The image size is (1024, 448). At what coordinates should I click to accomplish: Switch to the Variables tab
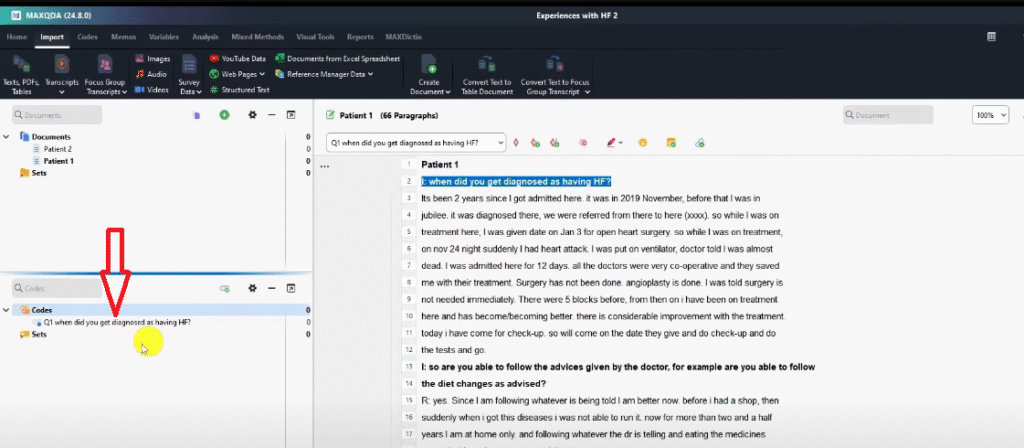[163, 37]
